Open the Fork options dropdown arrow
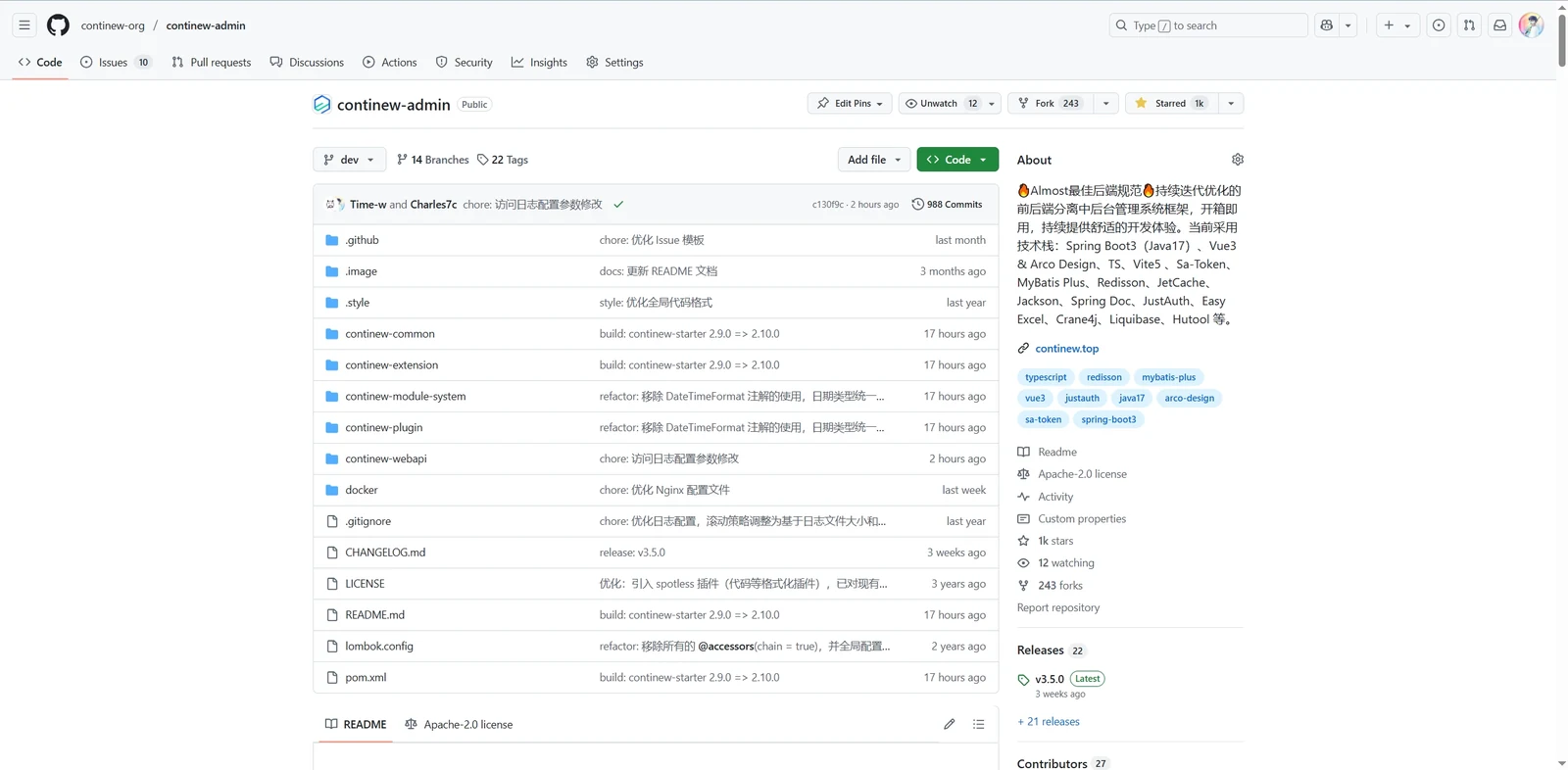Image resolution: width=1568 pixels, height=770 pixels. [x=1106, y=104]
